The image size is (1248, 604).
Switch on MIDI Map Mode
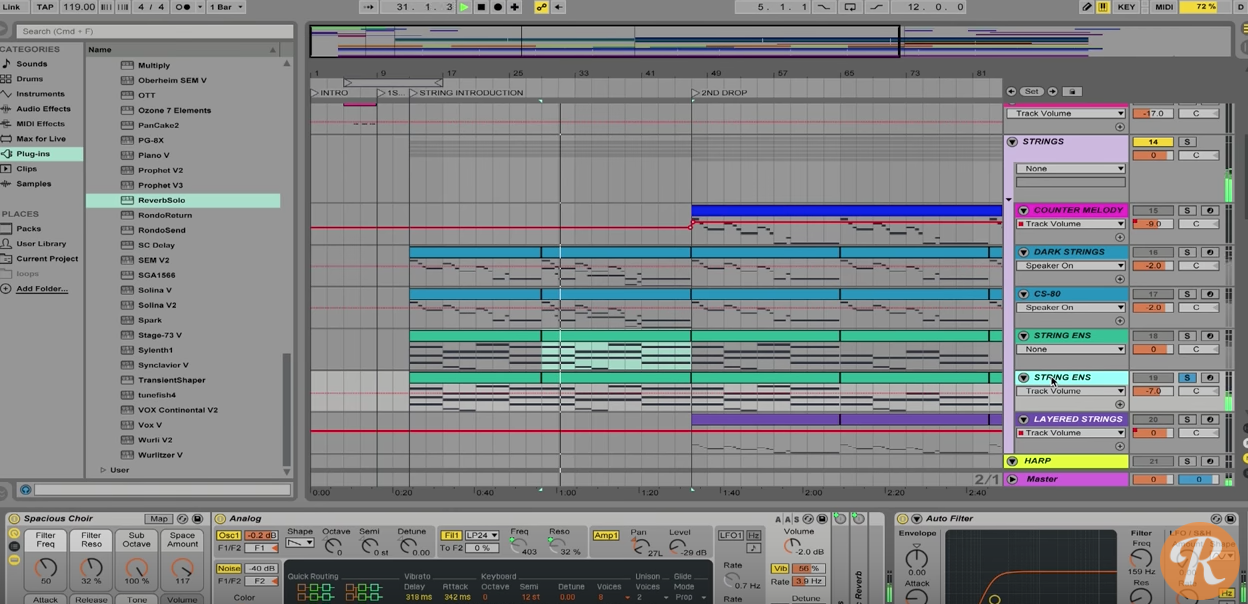point(1164,7)
